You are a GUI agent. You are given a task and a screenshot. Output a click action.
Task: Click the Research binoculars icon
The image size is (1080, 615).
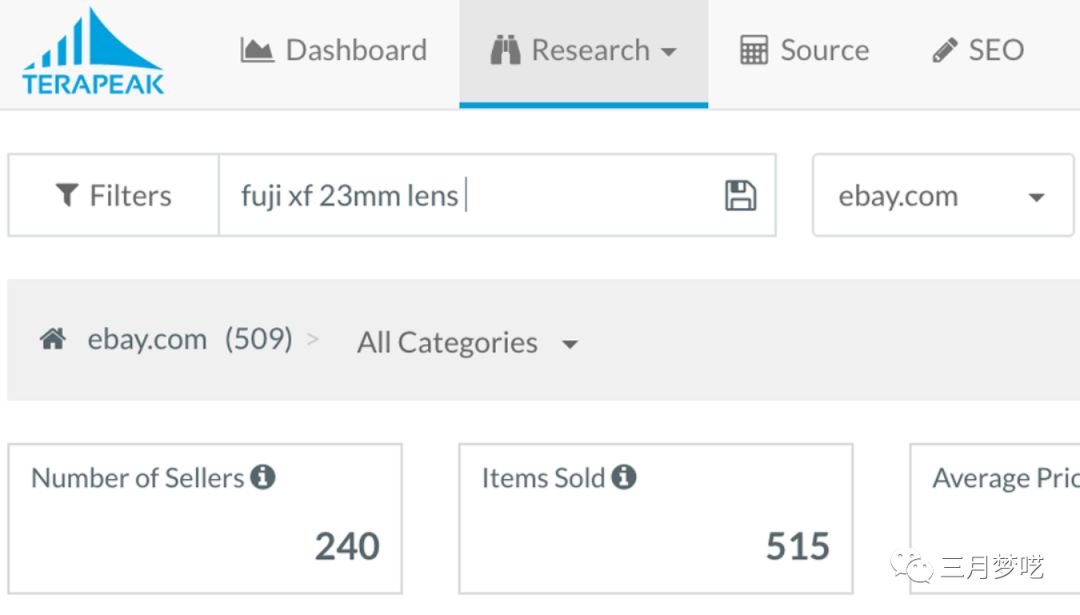click(x=506, y=50)
